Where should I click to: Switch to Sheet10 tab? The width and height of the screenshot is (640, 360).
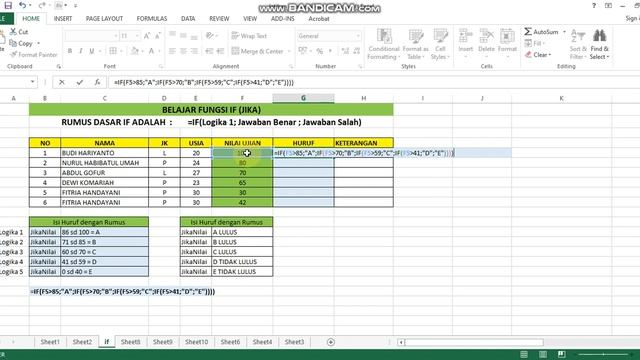[196, 342]
